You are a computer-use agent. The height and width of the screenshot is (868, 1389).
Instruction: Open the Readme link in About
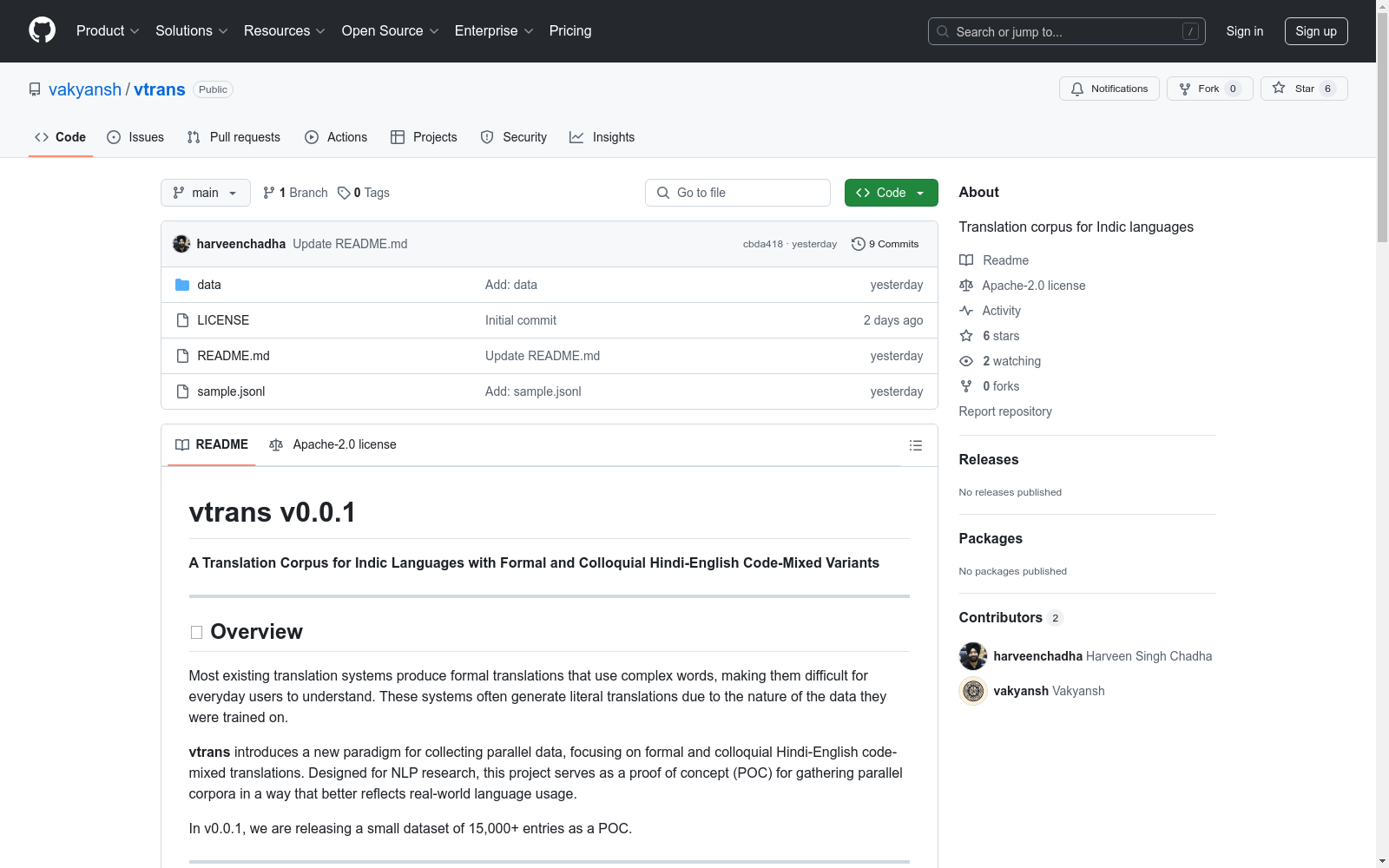pyautogui.click(x=994, y=260)
